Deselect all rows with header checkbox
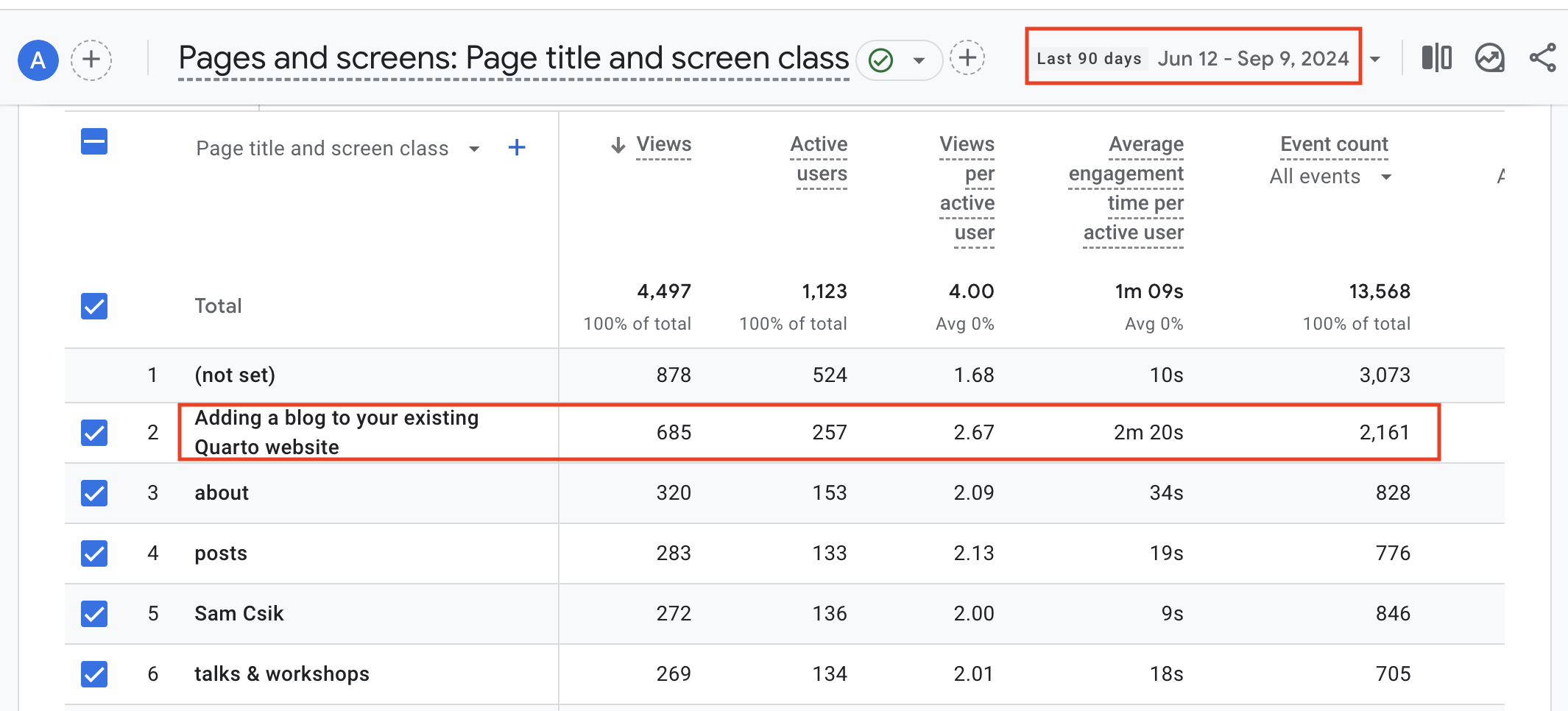Viewport: 1568px width, 711px height. [x=94, y=141]
